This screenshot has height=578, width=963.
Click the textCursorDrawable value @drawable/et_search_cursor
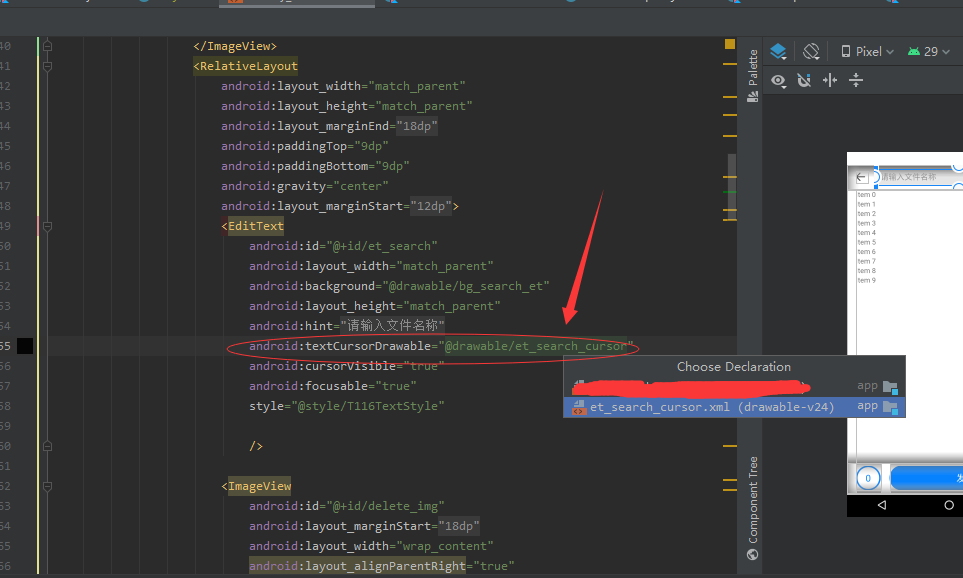[536, 346]
